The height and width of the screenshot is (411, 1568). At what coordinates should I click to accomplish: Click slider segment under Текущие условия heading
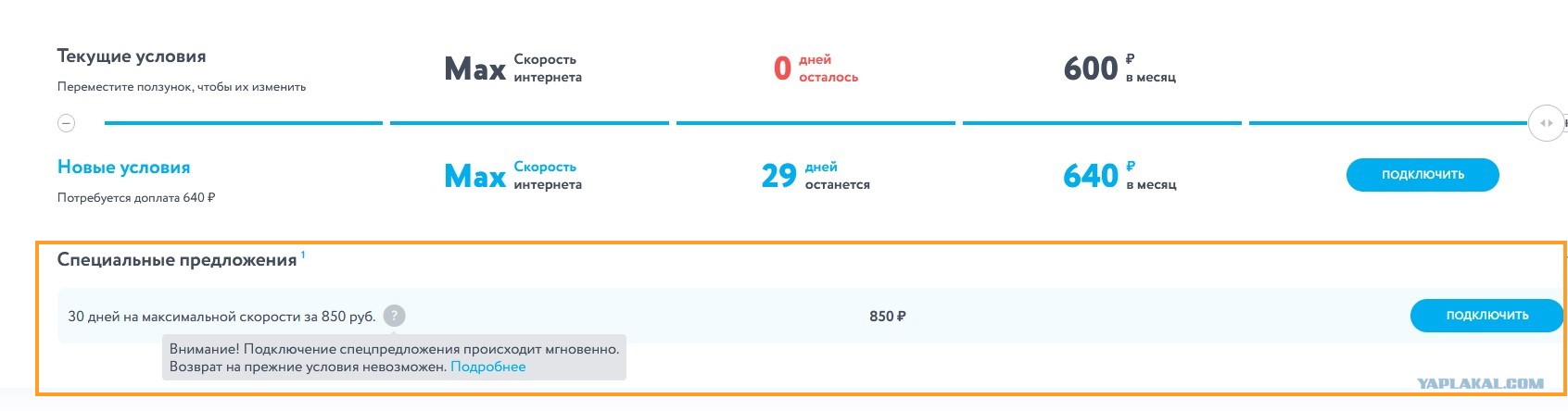243,122
